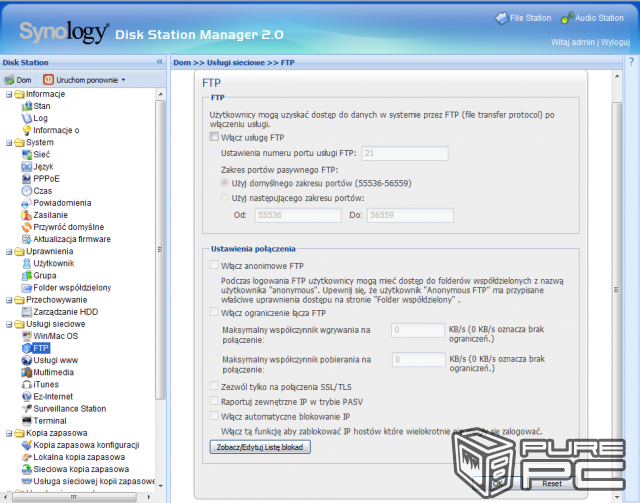The width and height of the screenshot is (640, 503).
Task: Open the Stan status icon
Action: point(27,106)
